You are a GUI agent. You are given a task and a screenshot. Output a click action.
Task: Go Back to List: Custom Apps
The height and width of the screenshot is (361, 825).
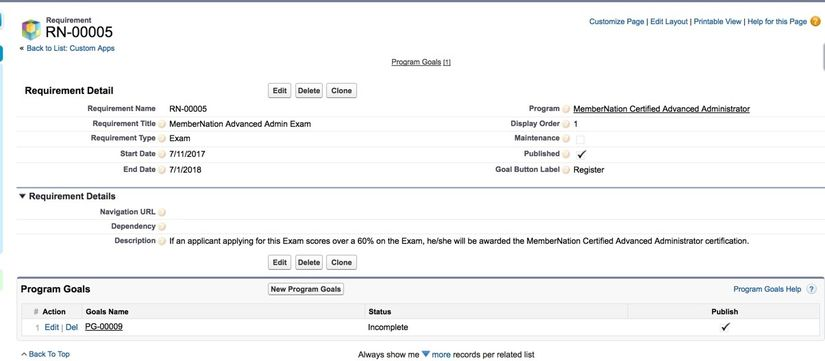pyautogui.click(x=71, y=48)
